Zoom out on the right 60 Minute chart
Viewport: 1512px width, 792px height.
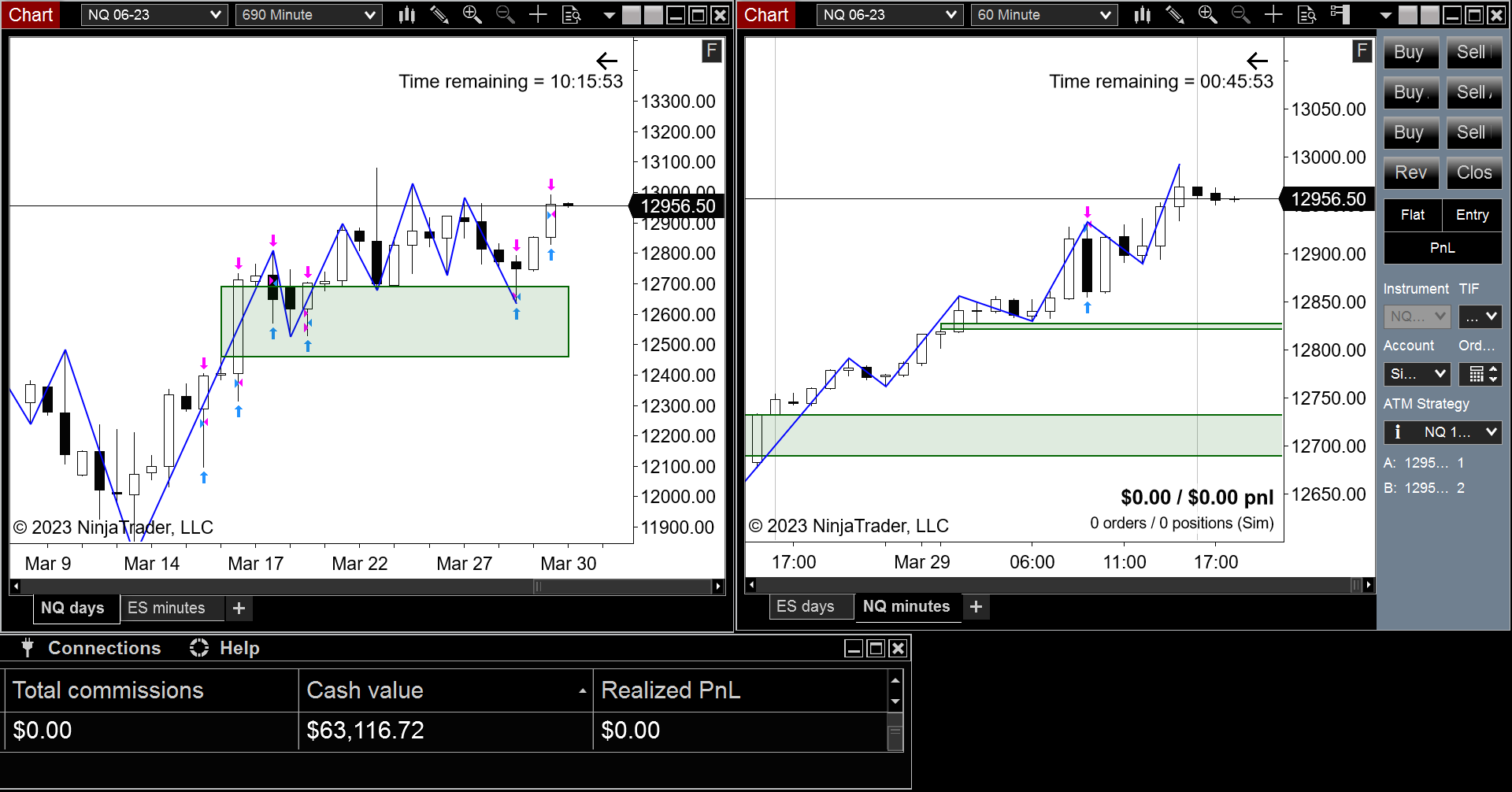point(1240,14)
